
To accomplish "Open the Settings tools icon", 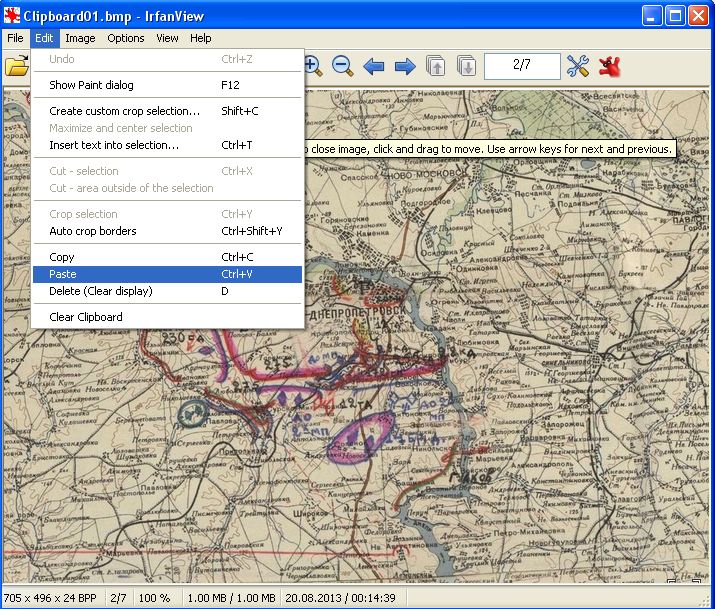I will pyautogui.click(x=578, y=67).
